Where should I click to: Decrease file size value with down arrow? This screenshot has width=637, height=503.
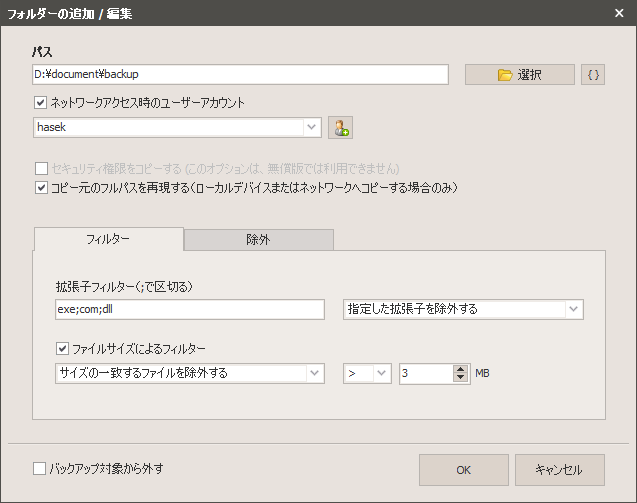460,377
